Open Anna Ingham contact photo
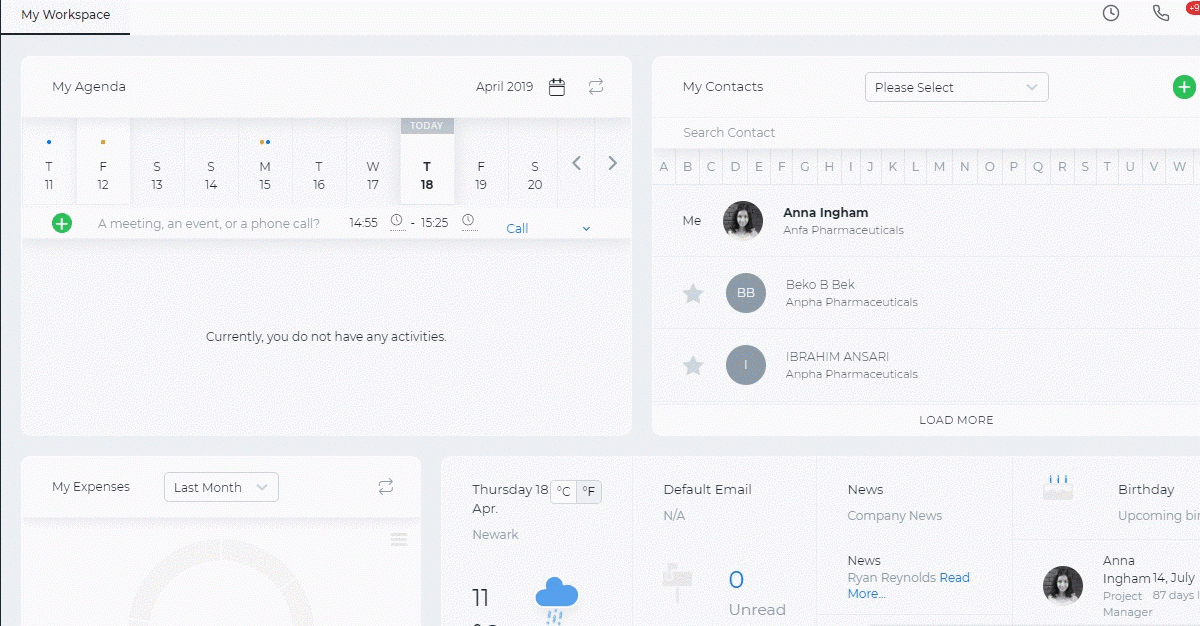The height and width of the screenshot is (626, 1200). tap(743, 221)
